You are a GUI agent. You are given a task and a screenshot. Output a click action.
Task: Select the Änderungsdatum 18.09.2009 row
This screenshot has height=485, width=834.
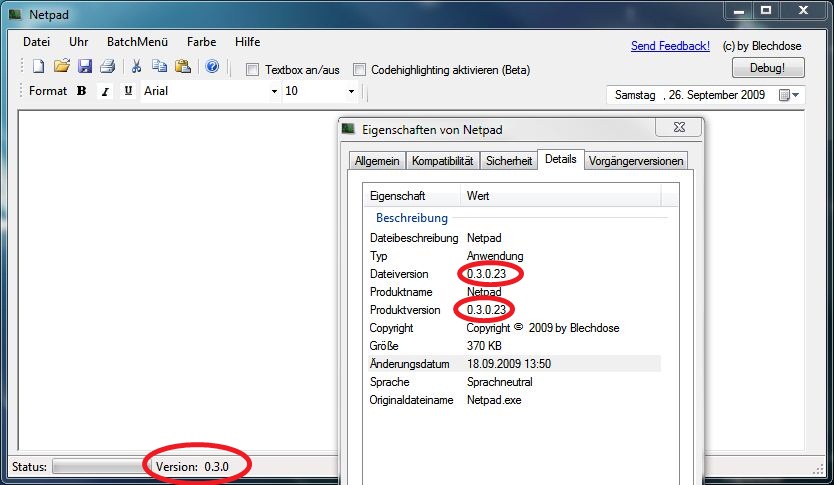pyautogui.click(x=515, y=364)
